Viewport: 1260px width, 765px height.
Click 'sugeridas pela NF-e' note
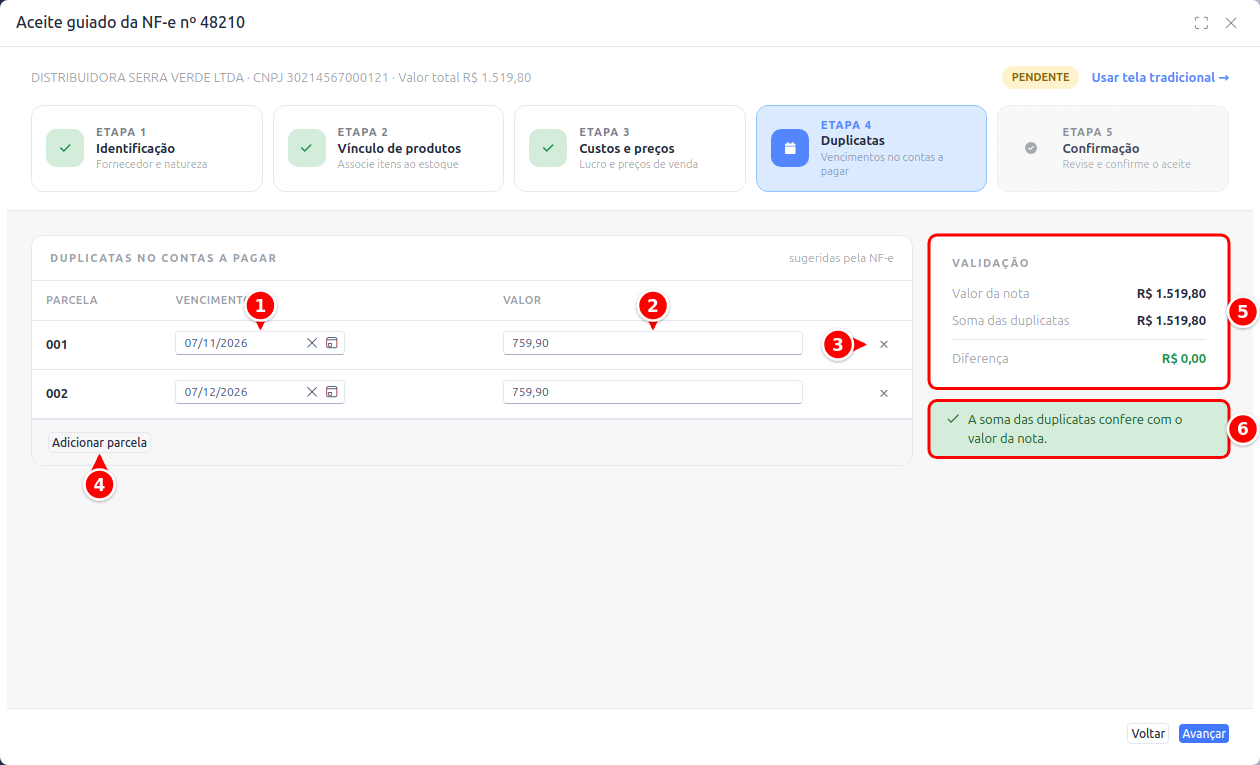tap(841, 258)
